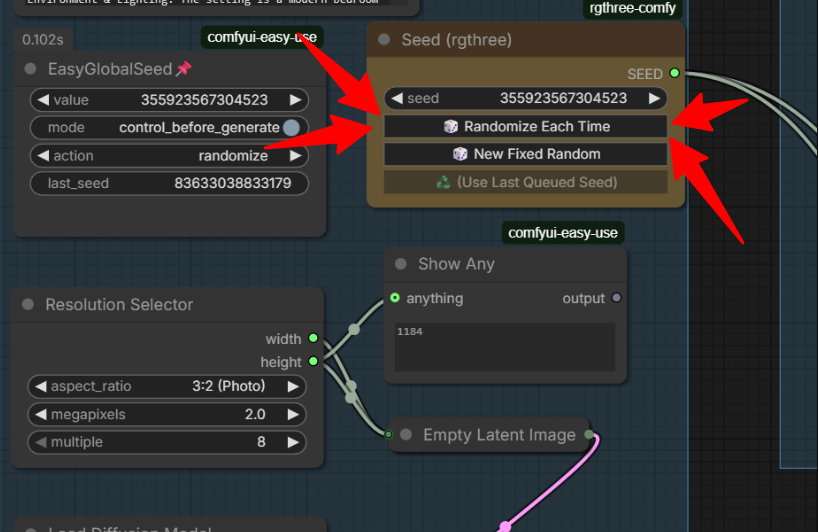
Task: Expand the Empty Latent Image node dot
Action: coord(406,434)
